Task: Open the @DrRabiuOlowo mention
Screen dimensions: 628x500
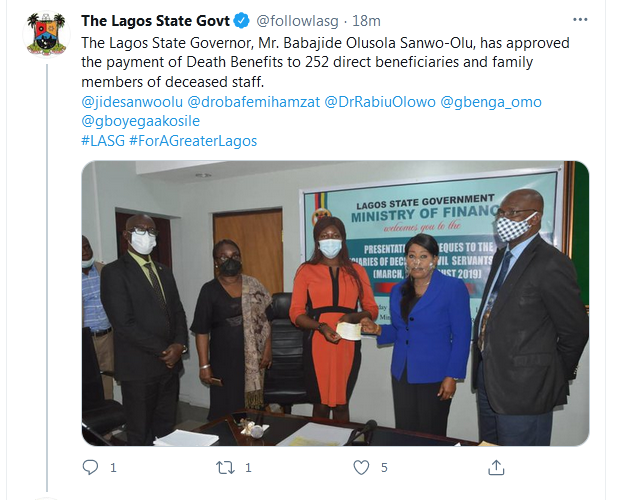Action: click(380, 102)
